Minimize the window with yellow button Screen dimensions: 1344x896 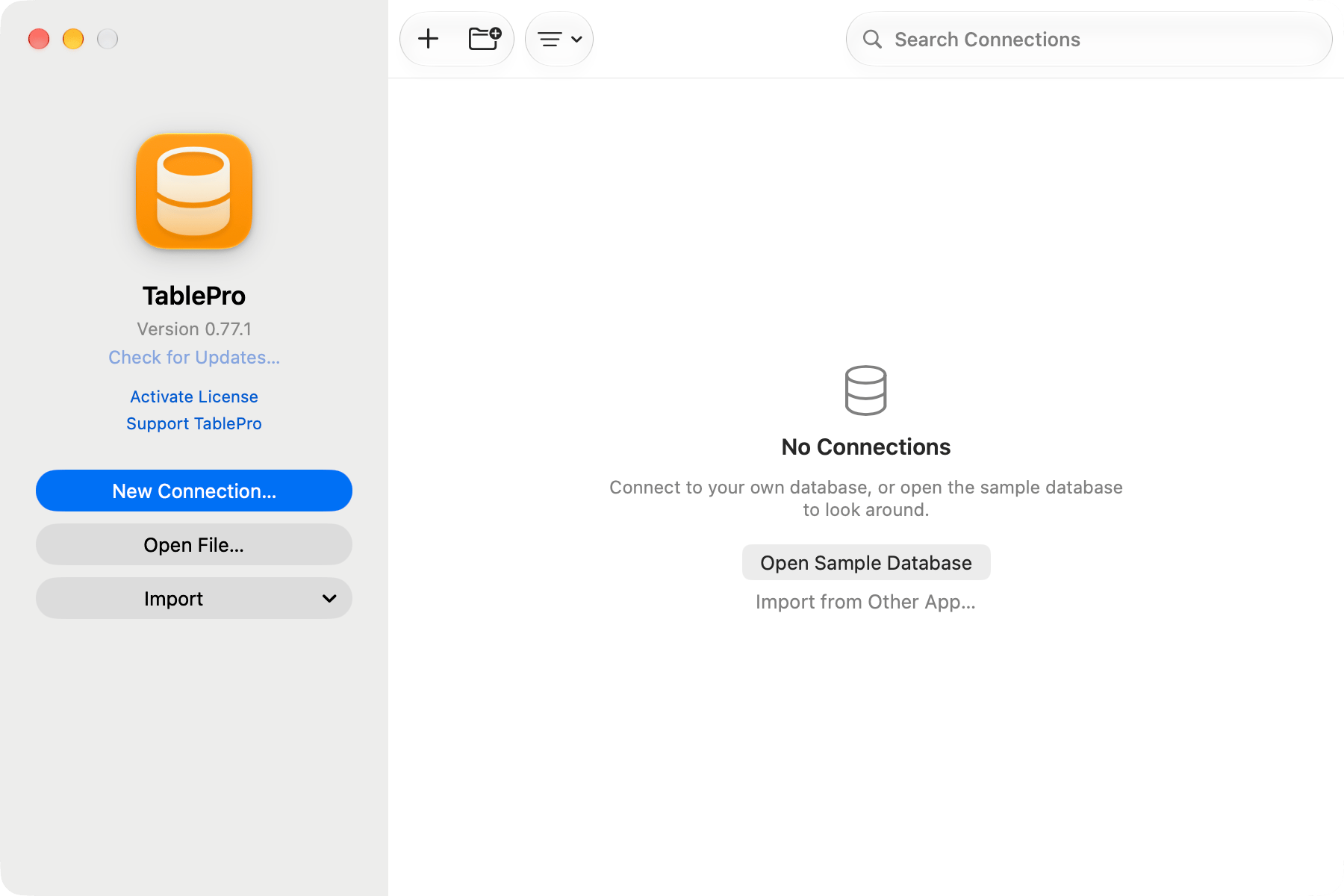coord(73,39)
